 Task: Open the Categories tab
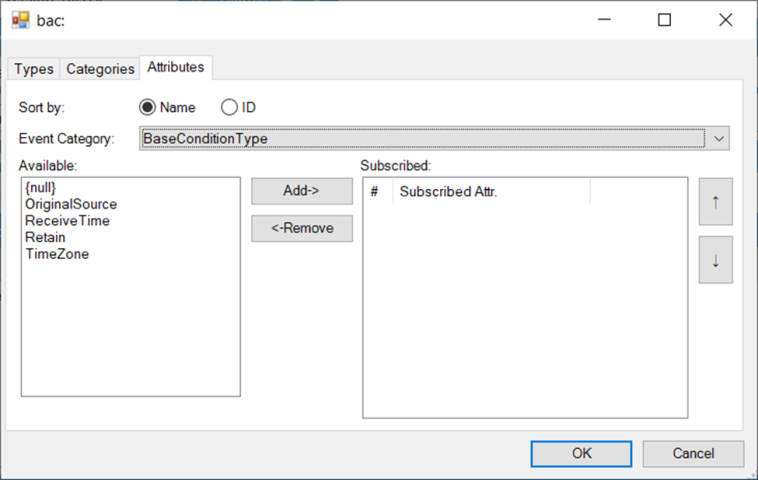[x=100, y=69]
